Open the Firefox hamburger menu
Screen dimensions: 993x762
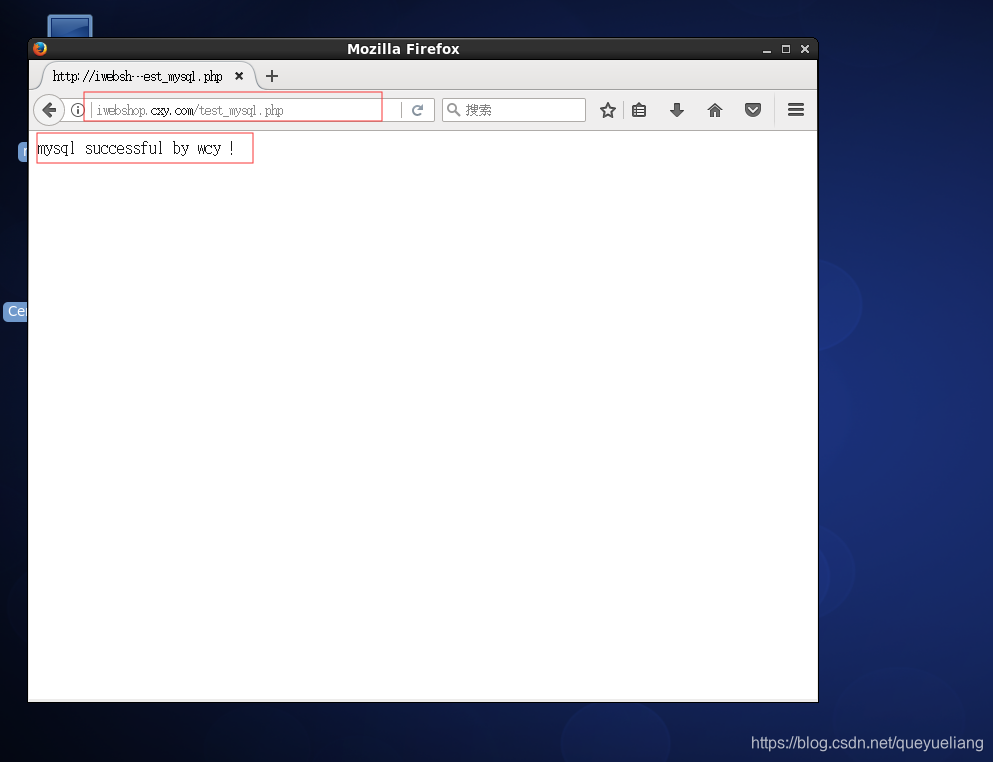point(796,110)
